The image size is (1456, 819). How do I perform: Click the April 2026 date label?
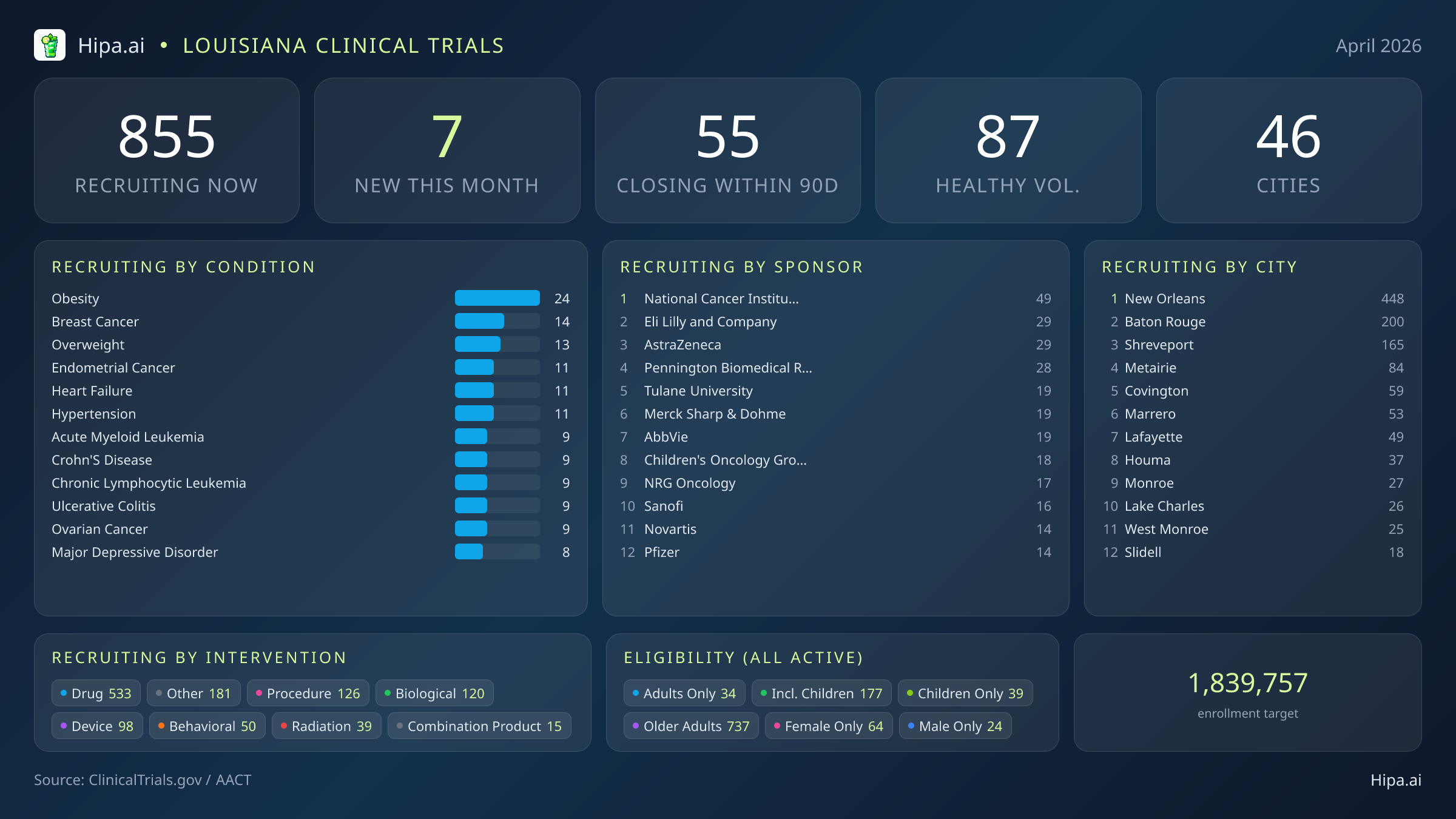click(1378, 45)
